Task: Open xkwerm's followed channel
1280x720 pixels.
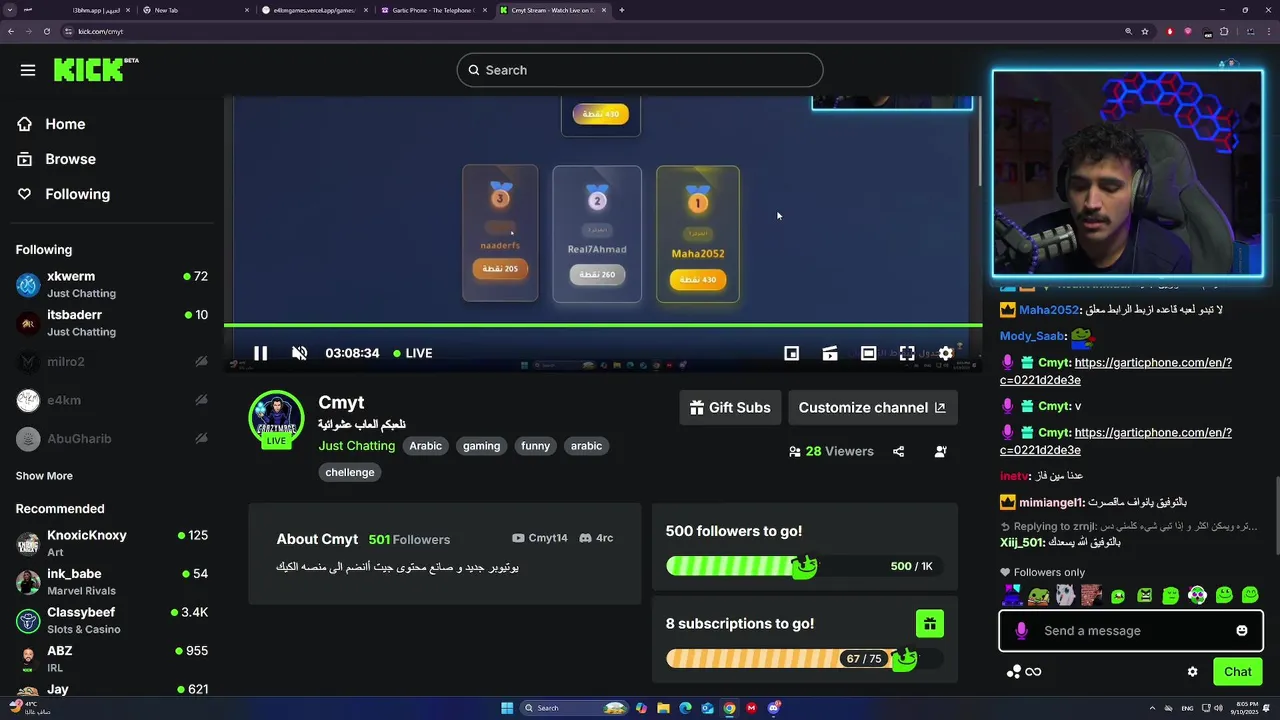Action: tap(112, 284)
